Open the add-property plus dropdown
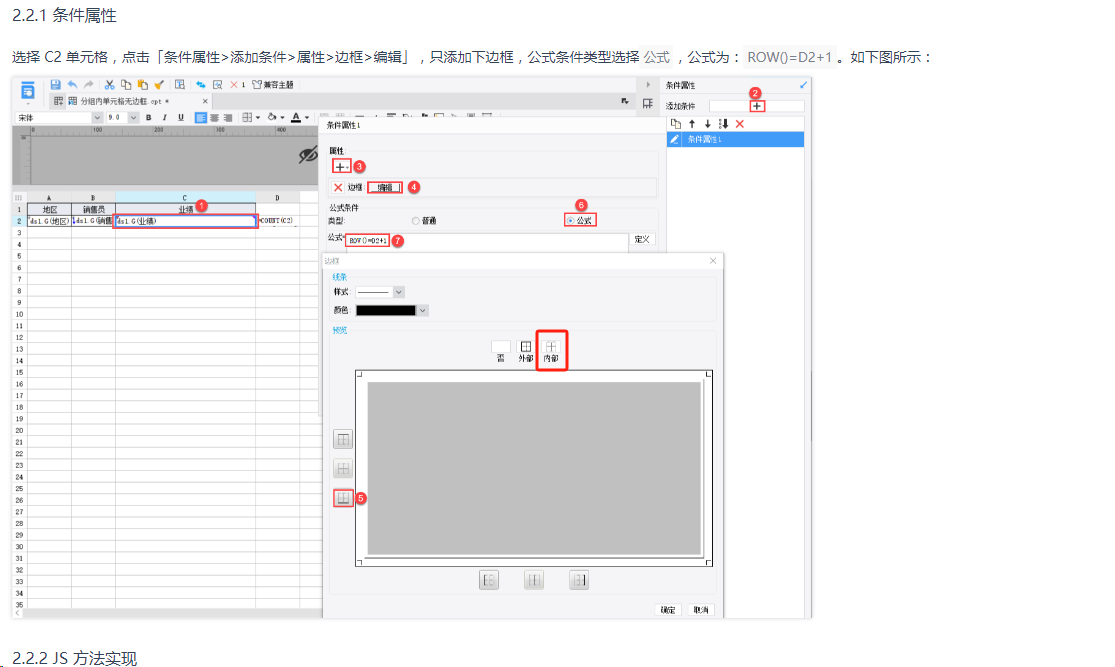This screenshot has width=1115, height=667. (x=341, y=167)
